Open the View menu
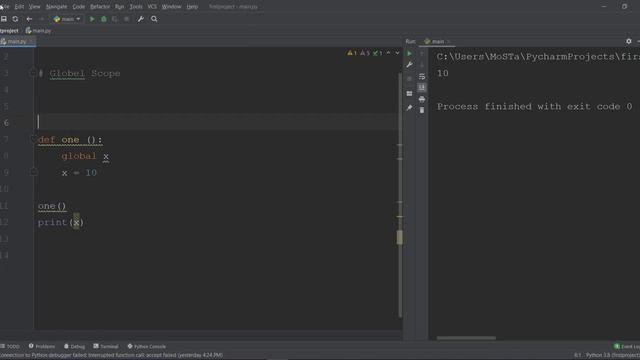 coord(35,7)
